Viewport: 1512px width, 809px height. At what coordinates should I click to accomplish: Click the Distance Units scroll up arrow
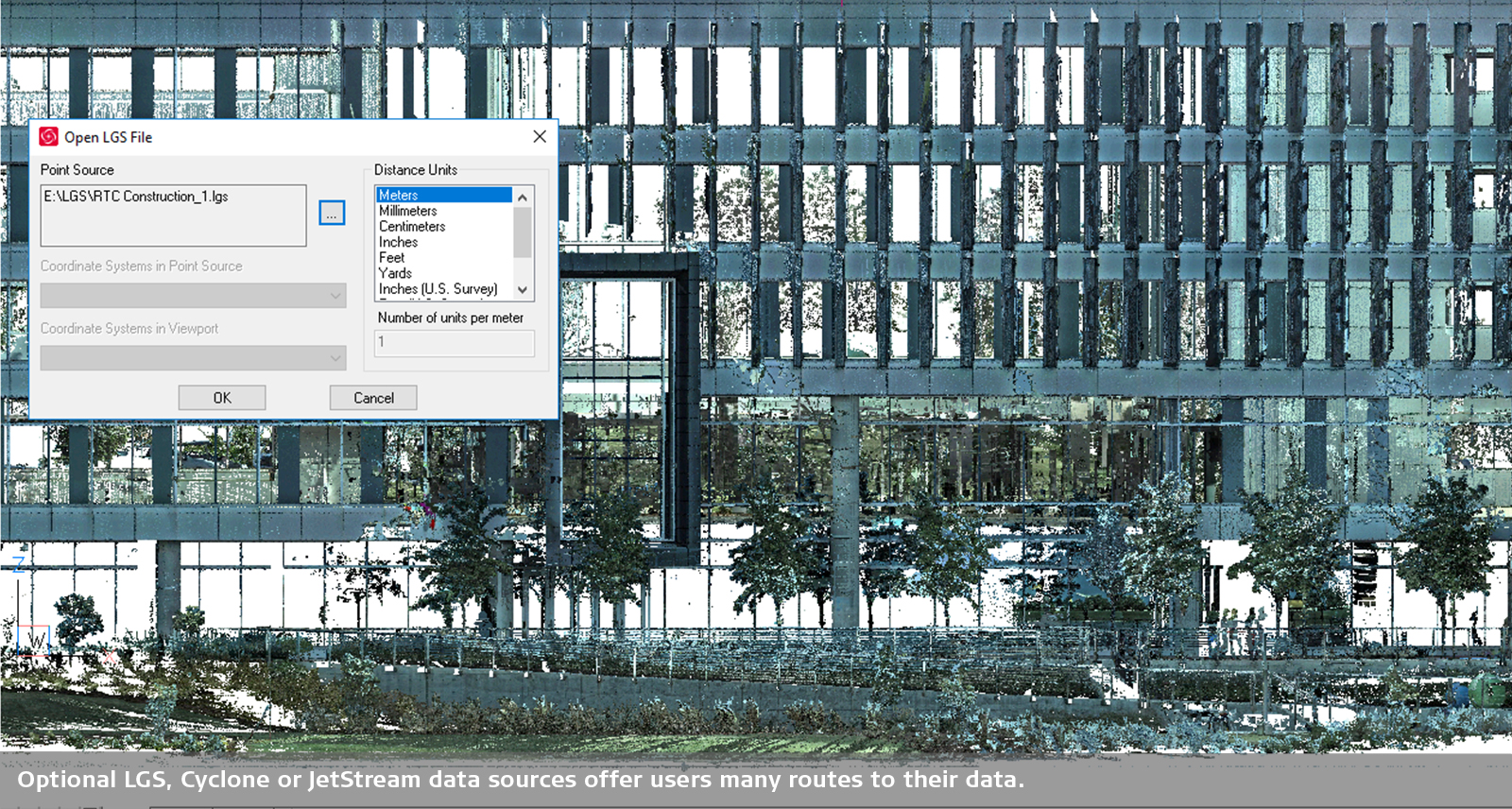tap(523, 197)
